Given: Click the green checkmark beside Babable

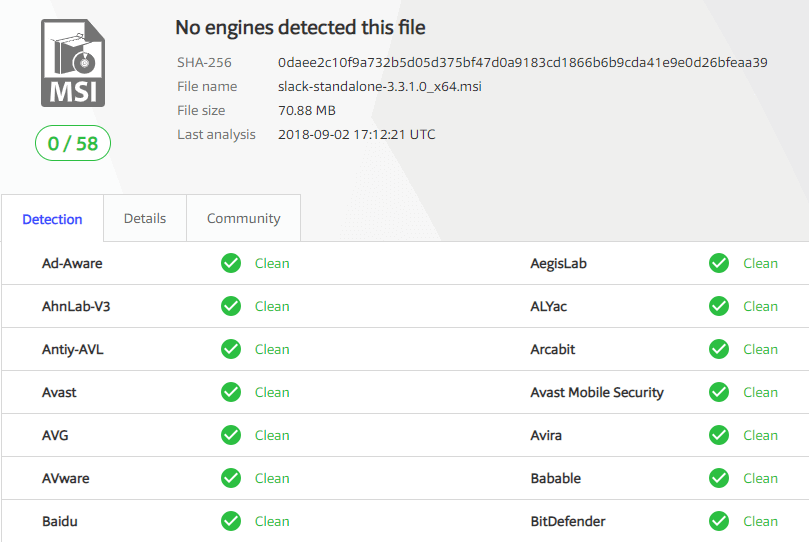Looking at the screenshot, I should (719, 478).
